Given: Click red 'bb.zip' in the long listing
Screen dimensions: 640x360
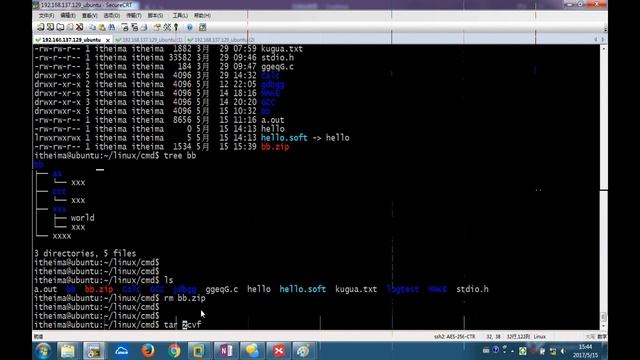Looking at the screenshot, I should [275, 147].
